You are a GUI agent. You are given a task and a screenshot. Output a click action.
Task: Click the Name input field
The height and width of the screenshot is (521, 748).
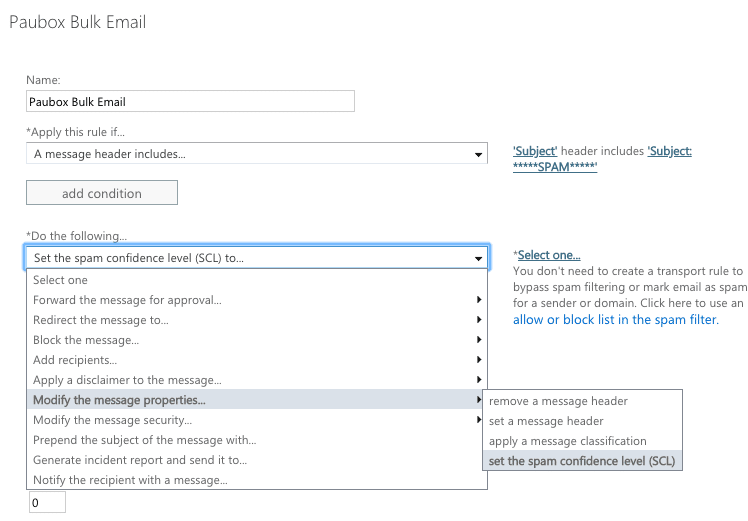tap(190, 101)
